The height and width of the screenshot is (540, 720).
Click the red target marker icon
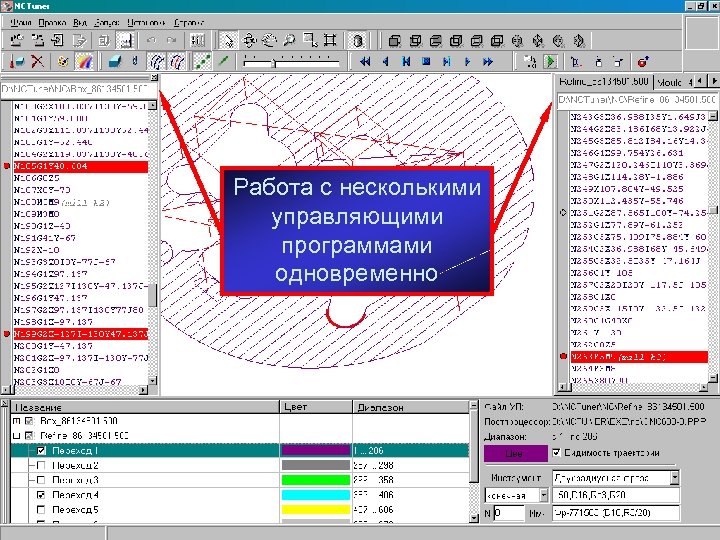click(x=643, y=61)
